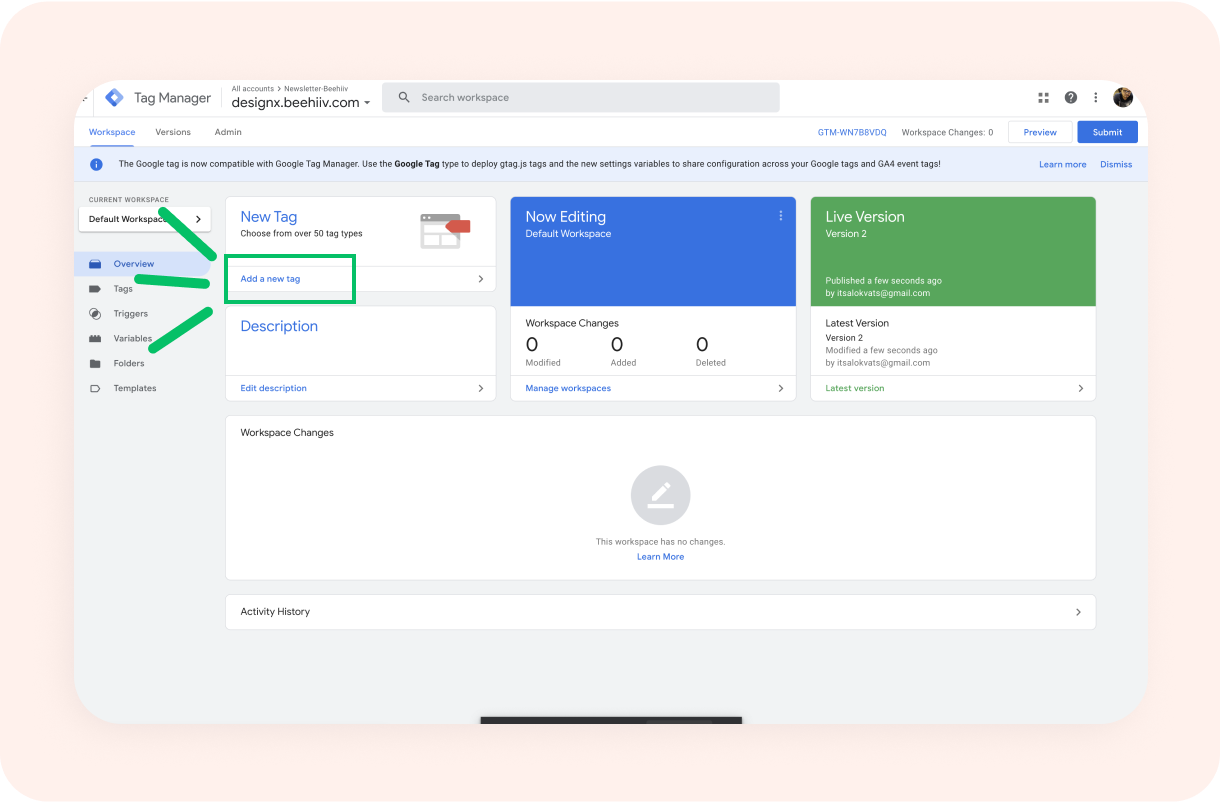Click the New Tag card heading

[x=269, y=216]
